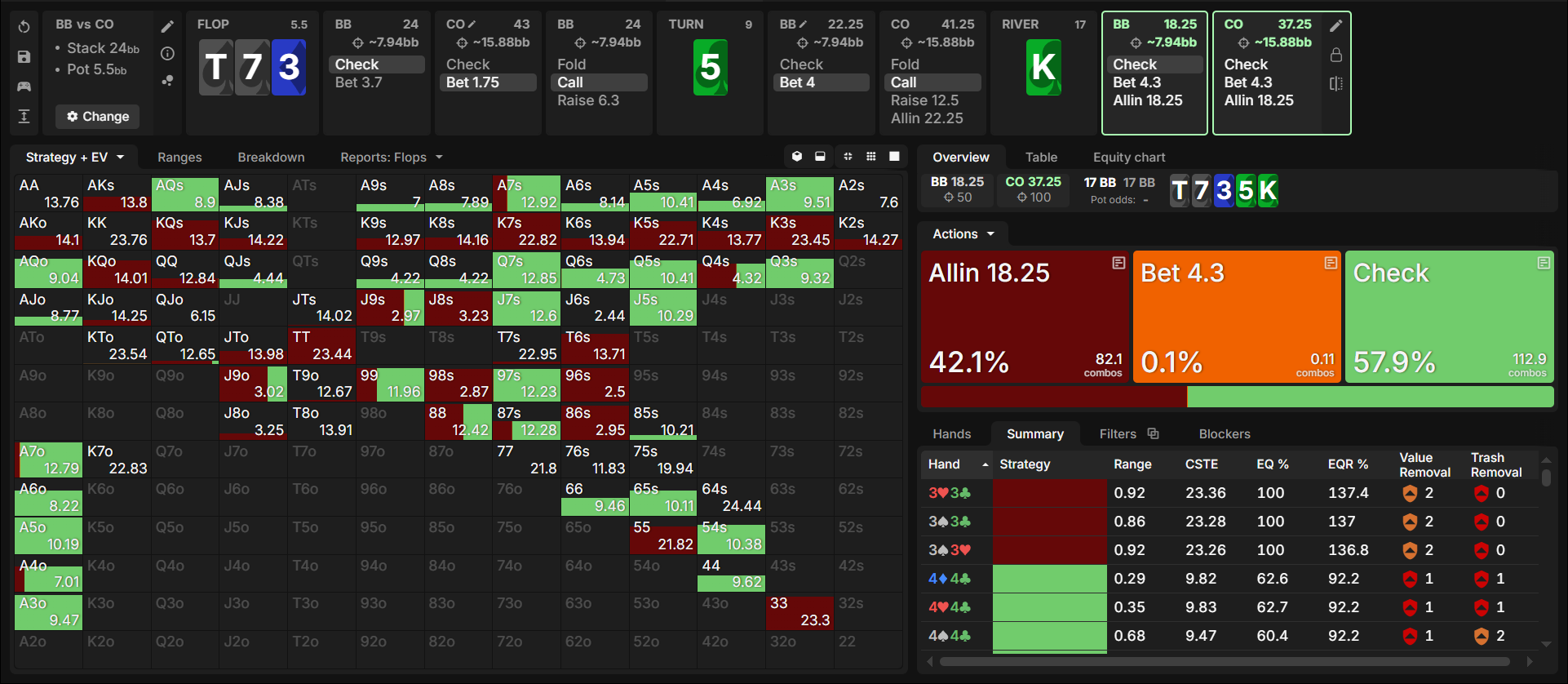Open practice mode via gamepad icon
Screen dimensions: 1568x684
point(24,87)
